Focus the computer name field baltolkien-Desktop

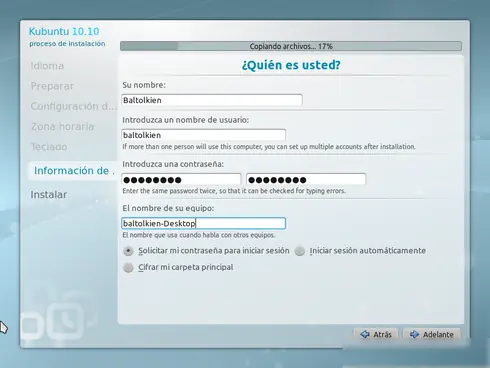click(204, 223)
